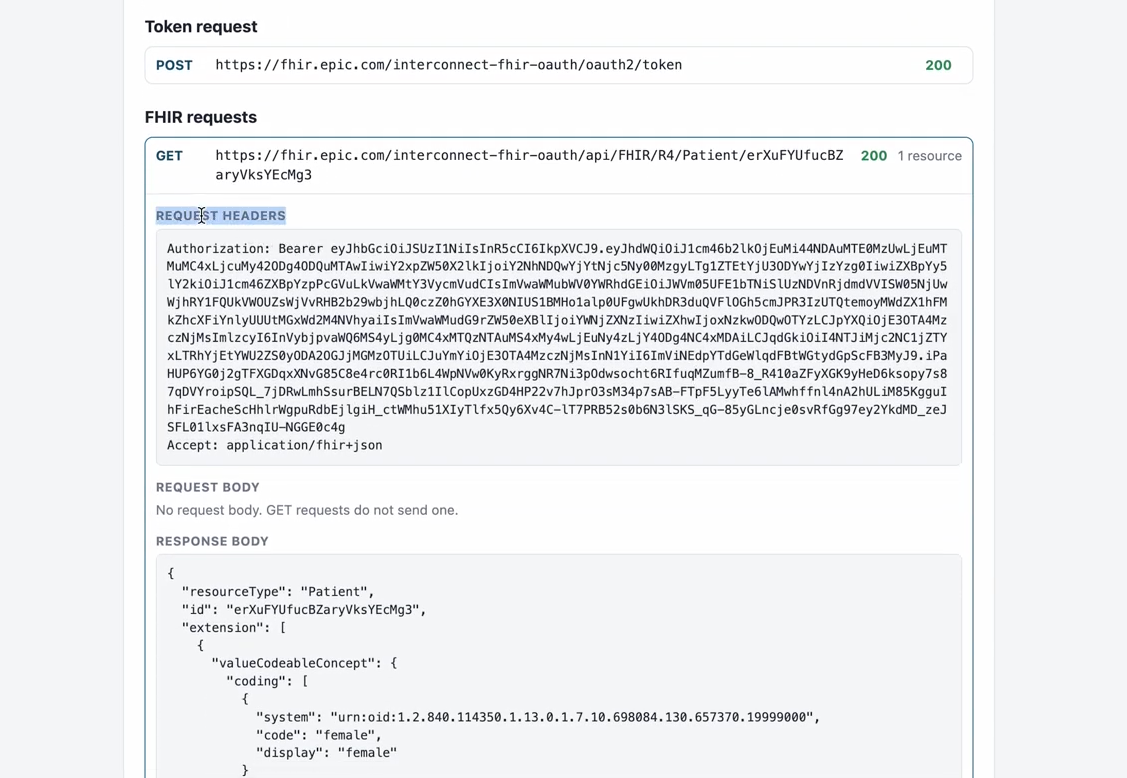Click the '1 resource' label
This screenshot has height=778, width=1127.
tap(929, 156)
